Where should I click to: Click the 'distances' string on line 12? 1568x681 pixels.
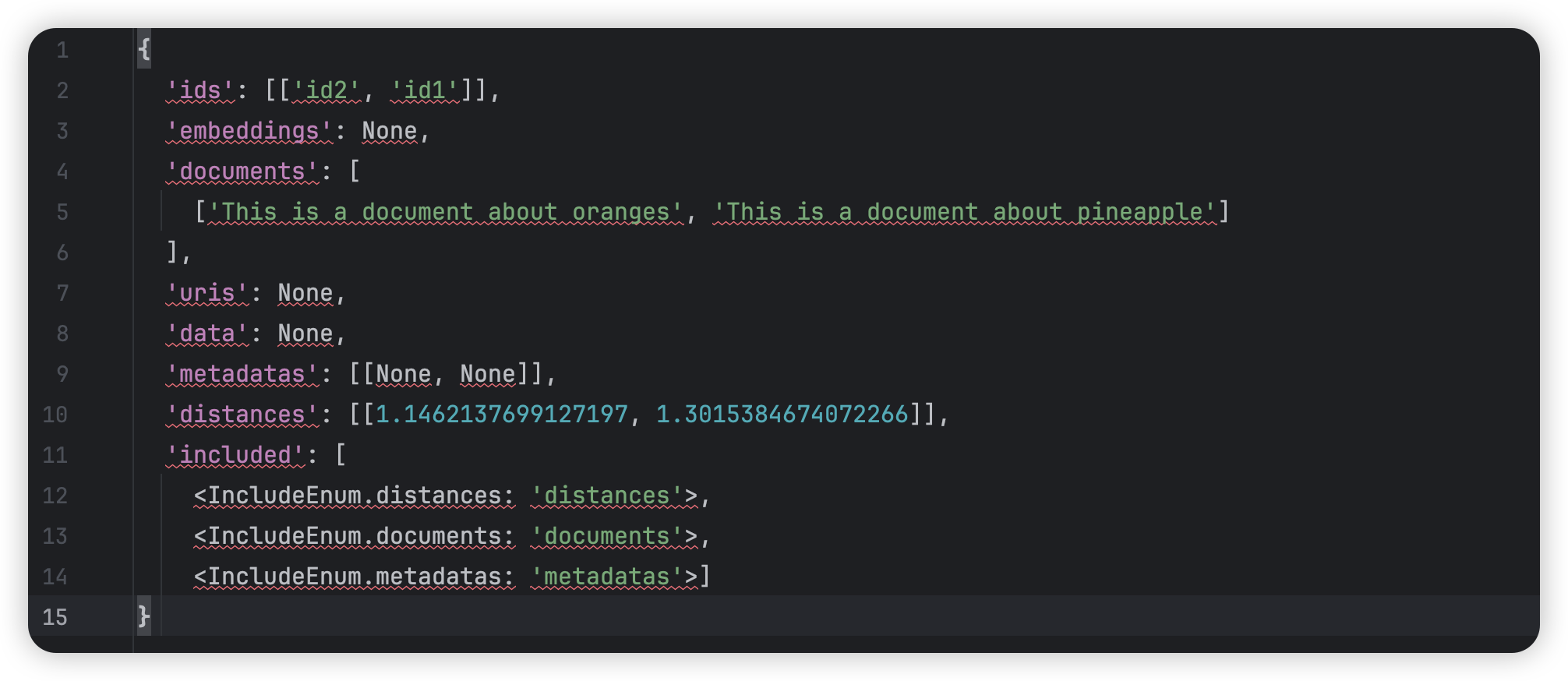(x=607, y=496)
